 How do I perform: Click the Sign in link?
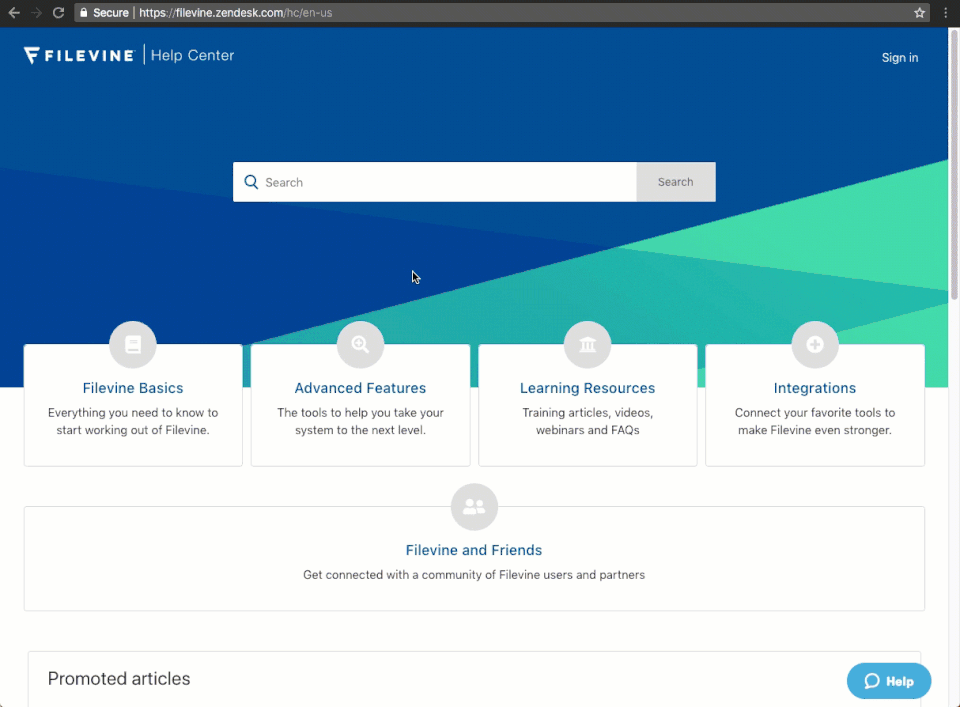point(899,58)
